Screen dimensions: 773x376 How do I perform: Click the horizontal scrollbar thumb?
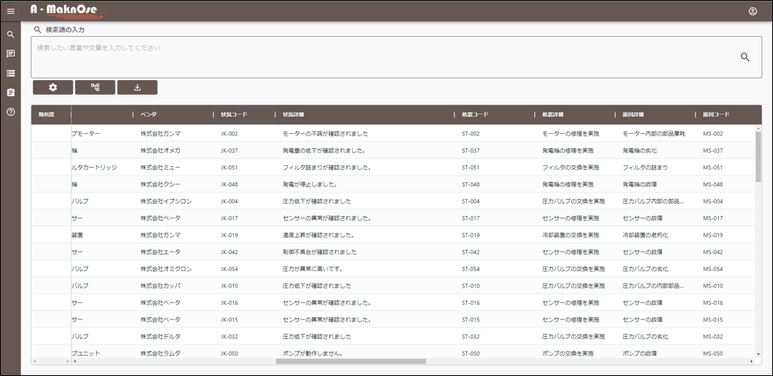click(351, 361)
